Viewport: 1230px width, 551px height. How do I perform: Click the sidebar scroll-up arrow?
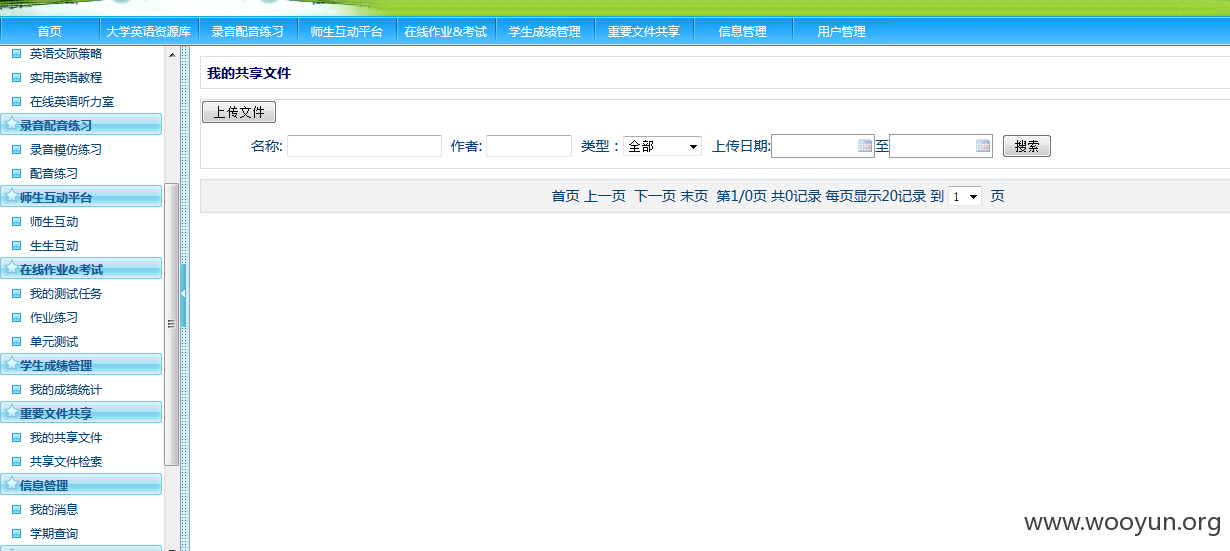[171, 54]
